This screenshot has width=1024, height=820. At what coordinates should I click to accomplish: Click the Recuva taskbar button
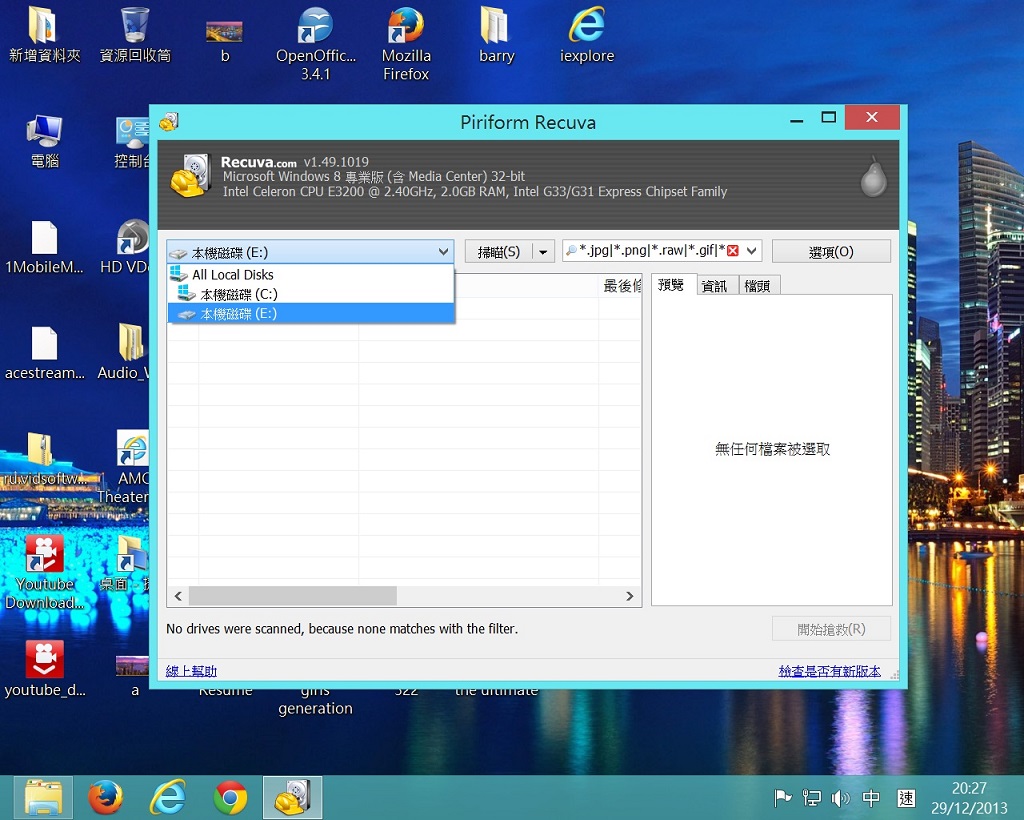pyautogui.click(x=293, y=797)
